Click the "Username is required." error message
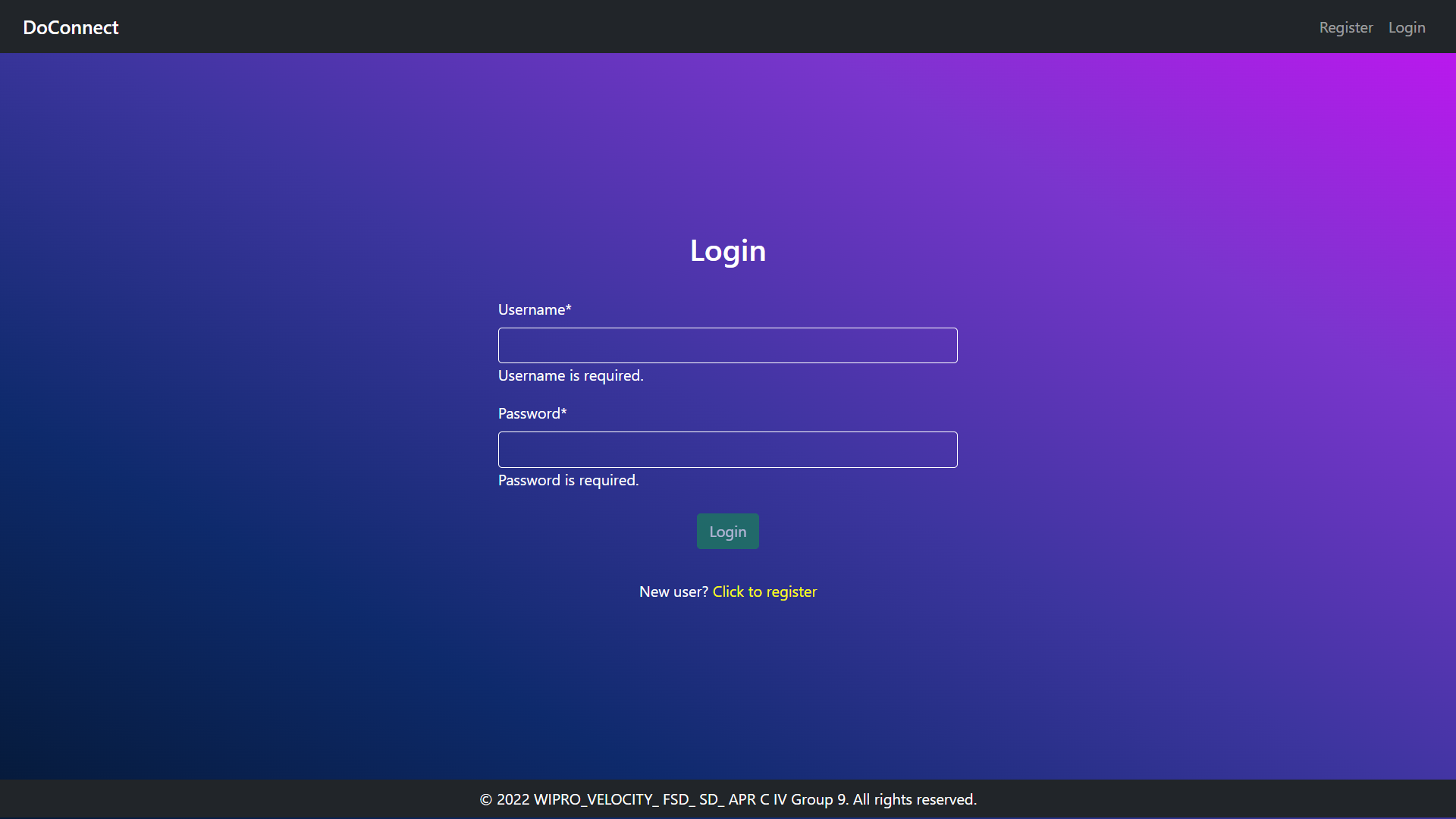 (x=570, y=375)
